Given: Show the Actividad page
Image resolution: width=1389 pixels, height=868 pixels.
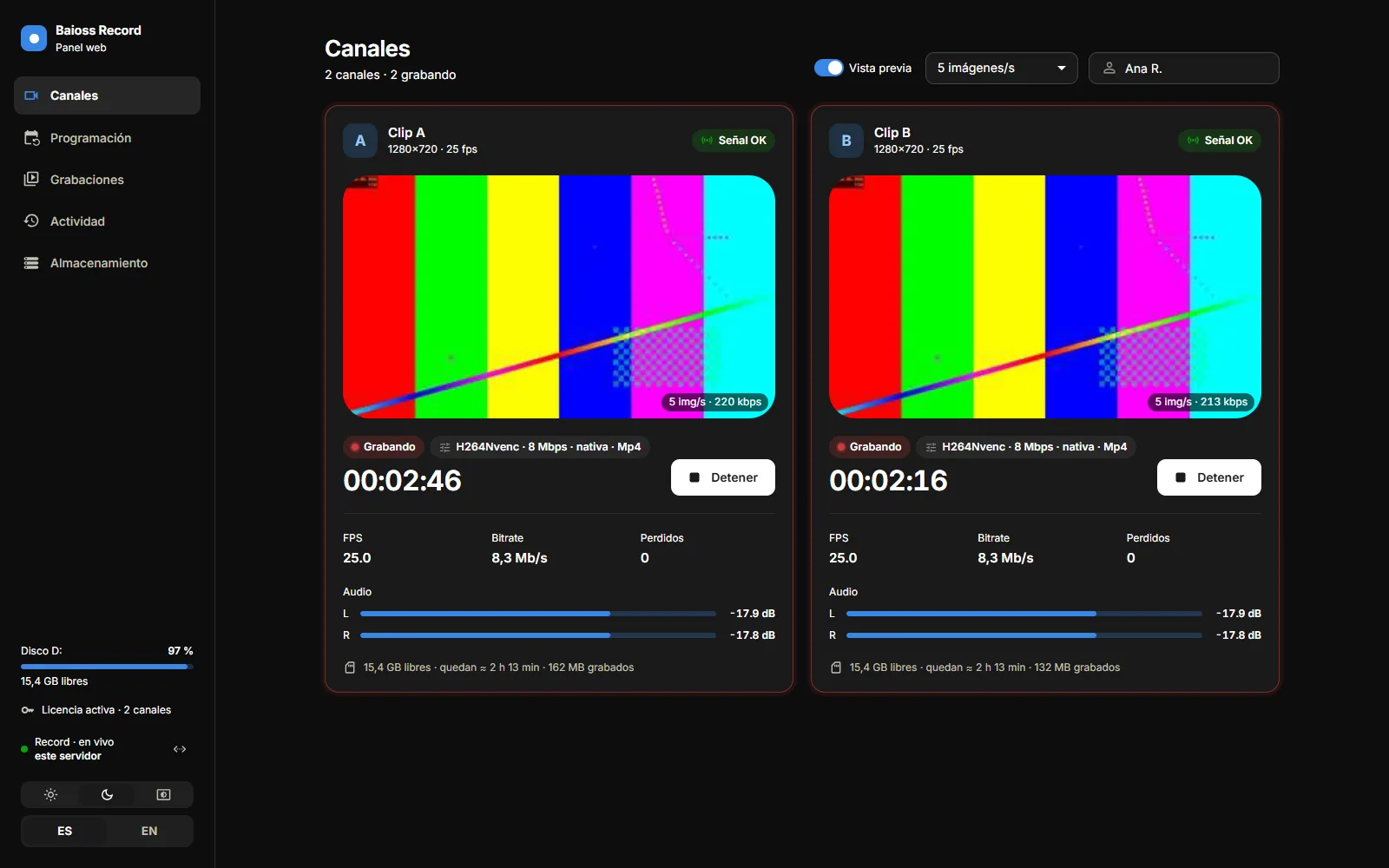Looking at the screenshot, I should [107, 221].
